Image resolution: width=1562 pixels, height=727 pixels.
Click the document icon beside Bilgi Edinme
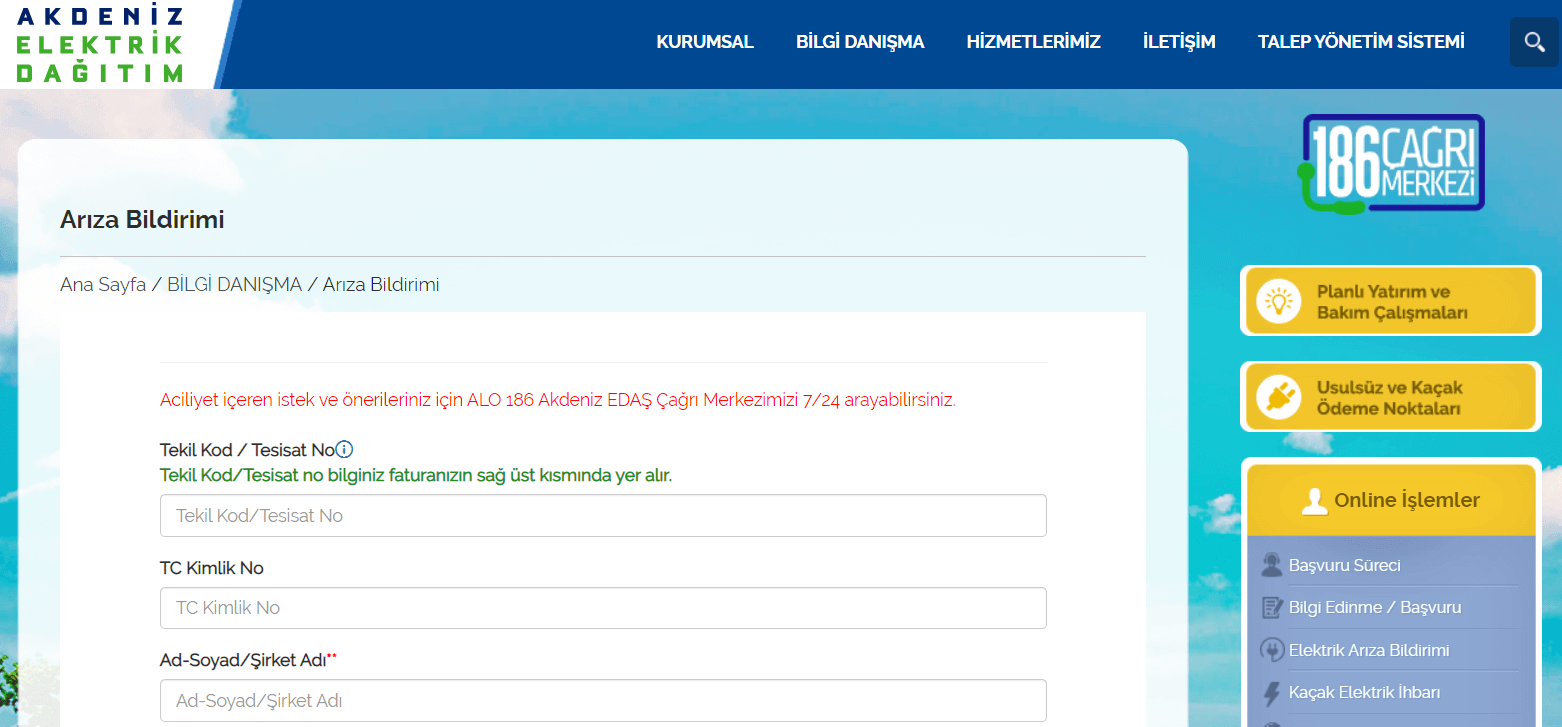tap(1272, 607)
